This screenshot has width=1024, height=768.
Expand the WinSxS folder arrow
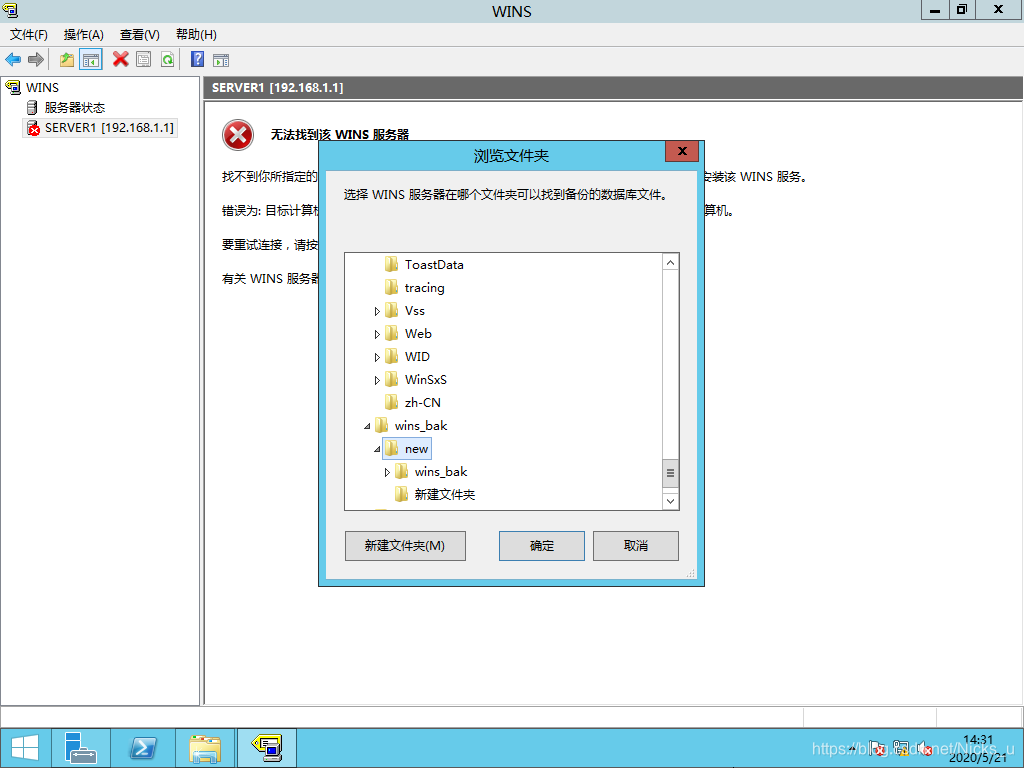pyautogui.click(x=377, y=380)
